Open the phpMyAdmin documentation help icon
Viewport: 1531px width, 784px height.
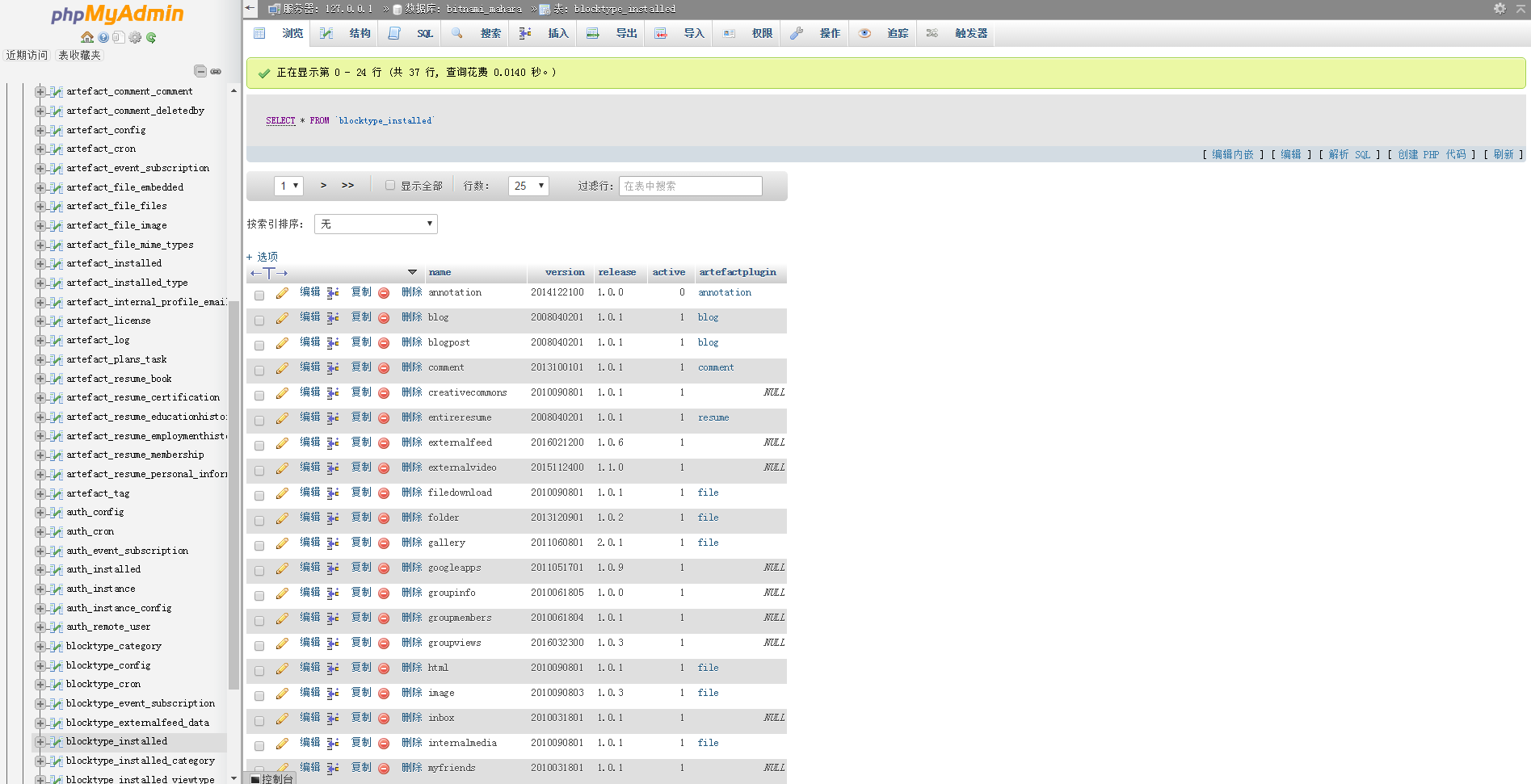coord(103,37)
